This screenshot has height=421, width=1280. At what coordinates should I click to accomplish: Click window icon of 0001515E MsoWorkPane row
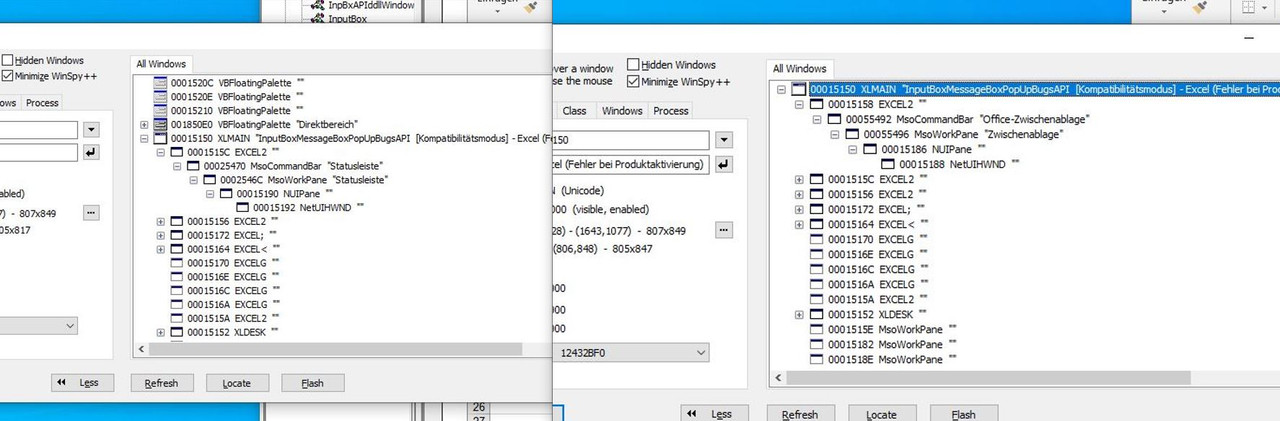point(817,329)
